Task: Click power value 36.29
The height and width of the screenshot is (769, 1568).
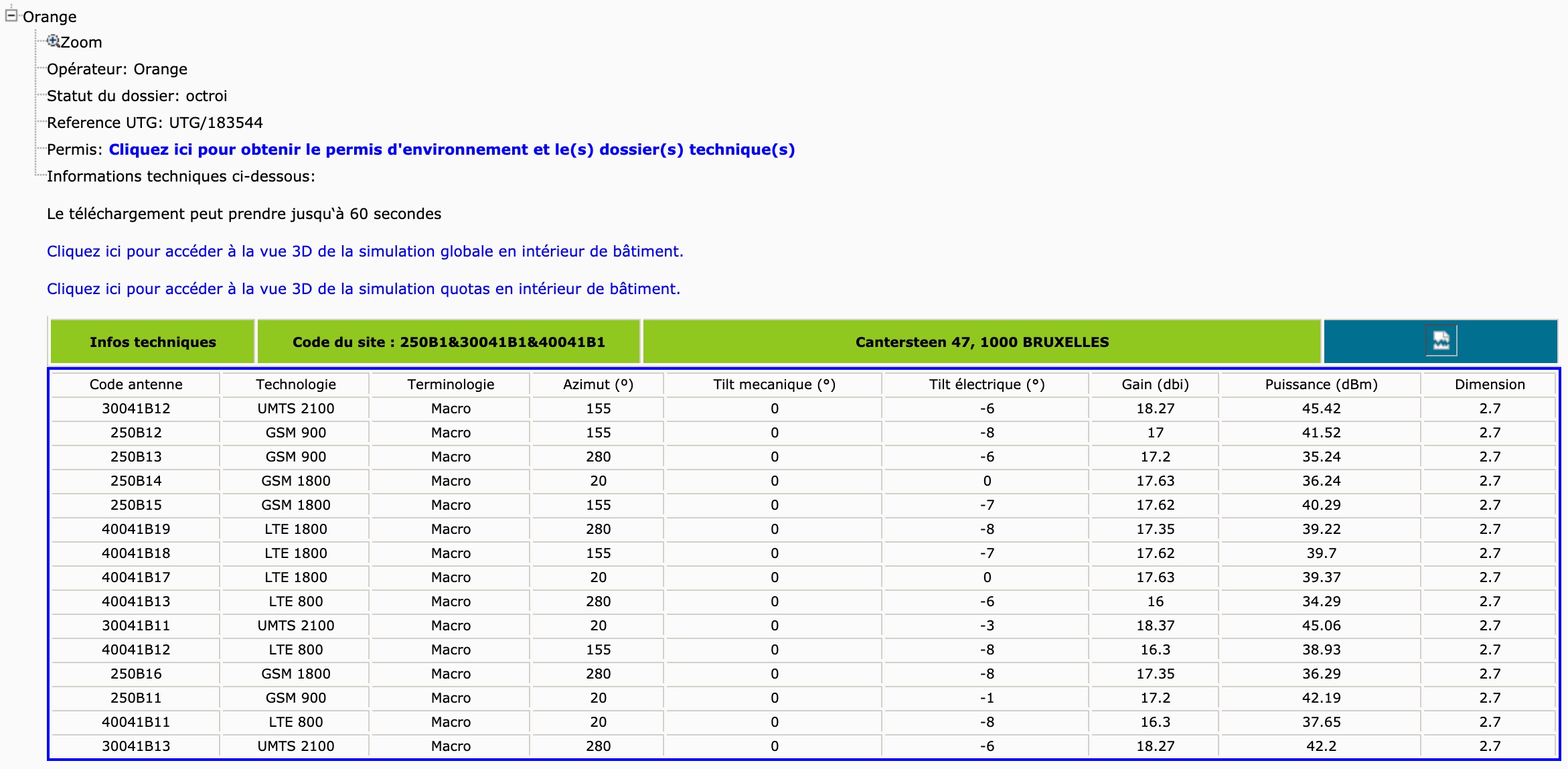Action: click(1321, 674)
